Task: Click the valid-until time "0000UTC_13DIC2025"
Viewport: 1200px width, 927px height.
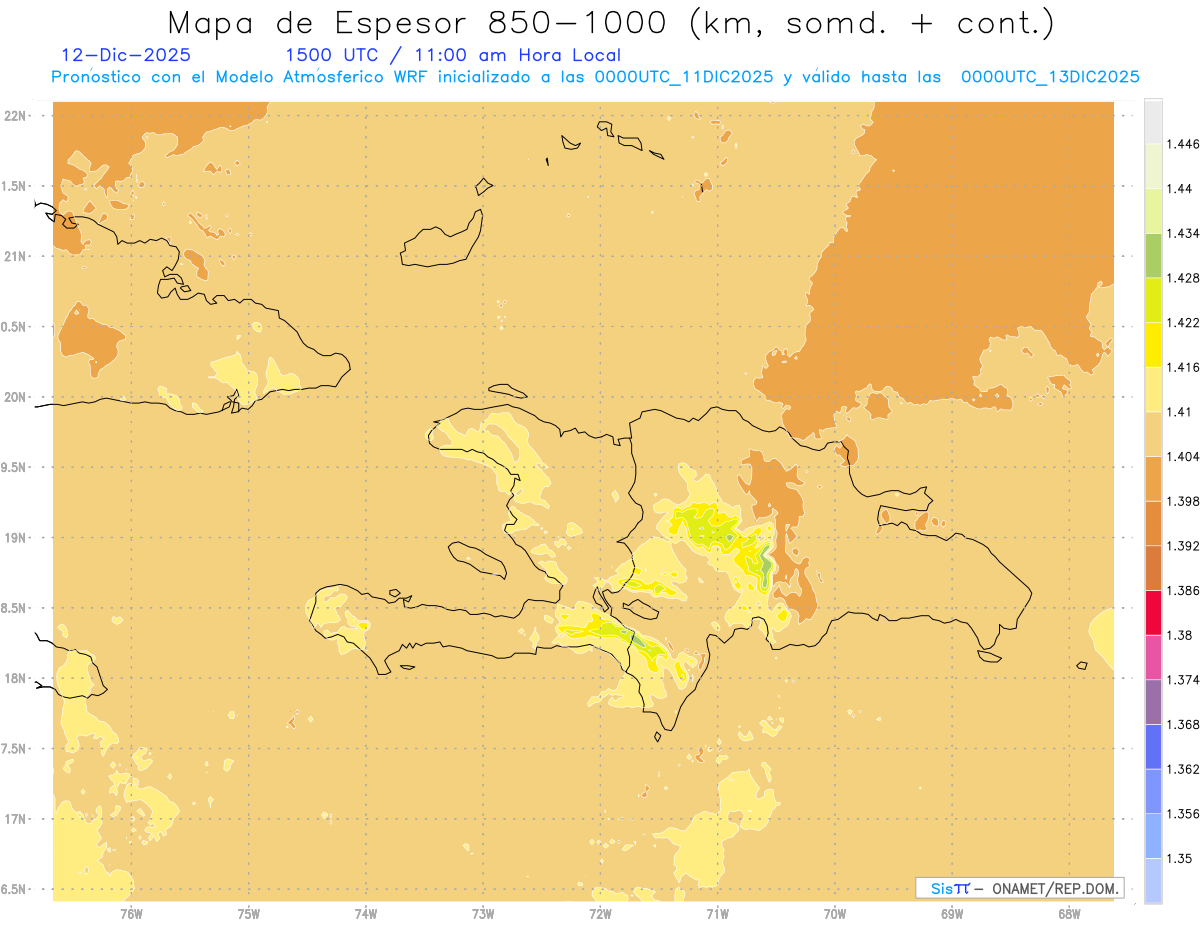Action: [1050, 77]
